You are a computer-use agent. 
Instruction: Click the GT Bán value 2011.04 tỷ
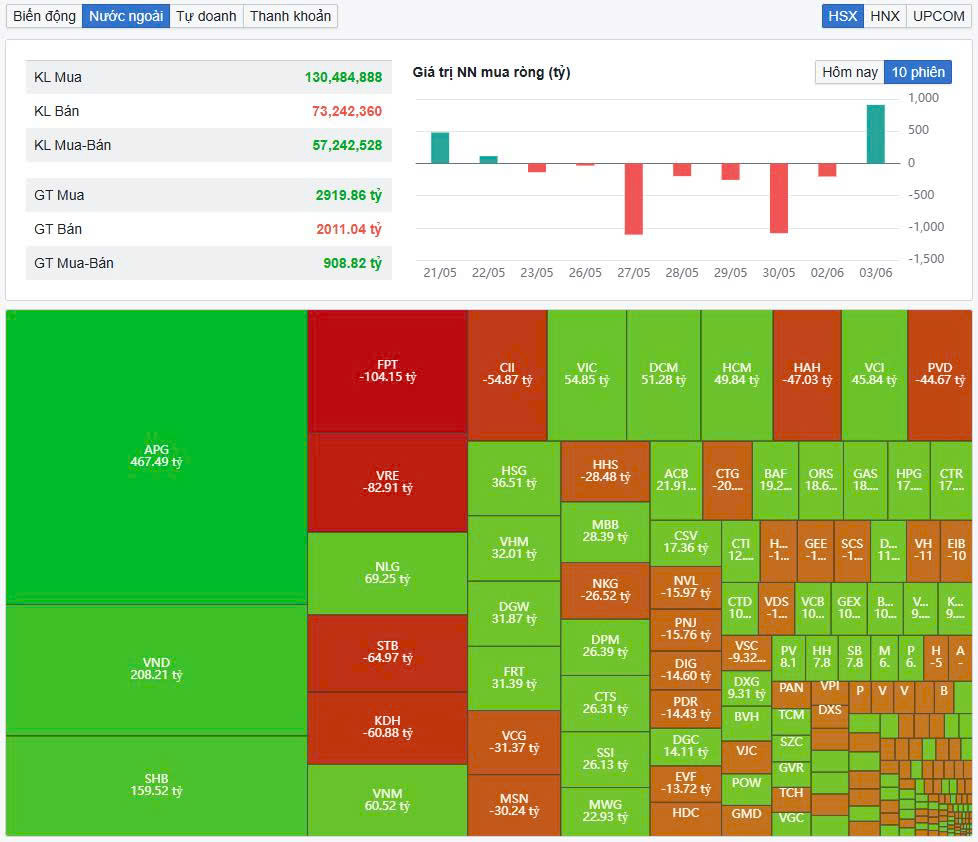point(349,229)
